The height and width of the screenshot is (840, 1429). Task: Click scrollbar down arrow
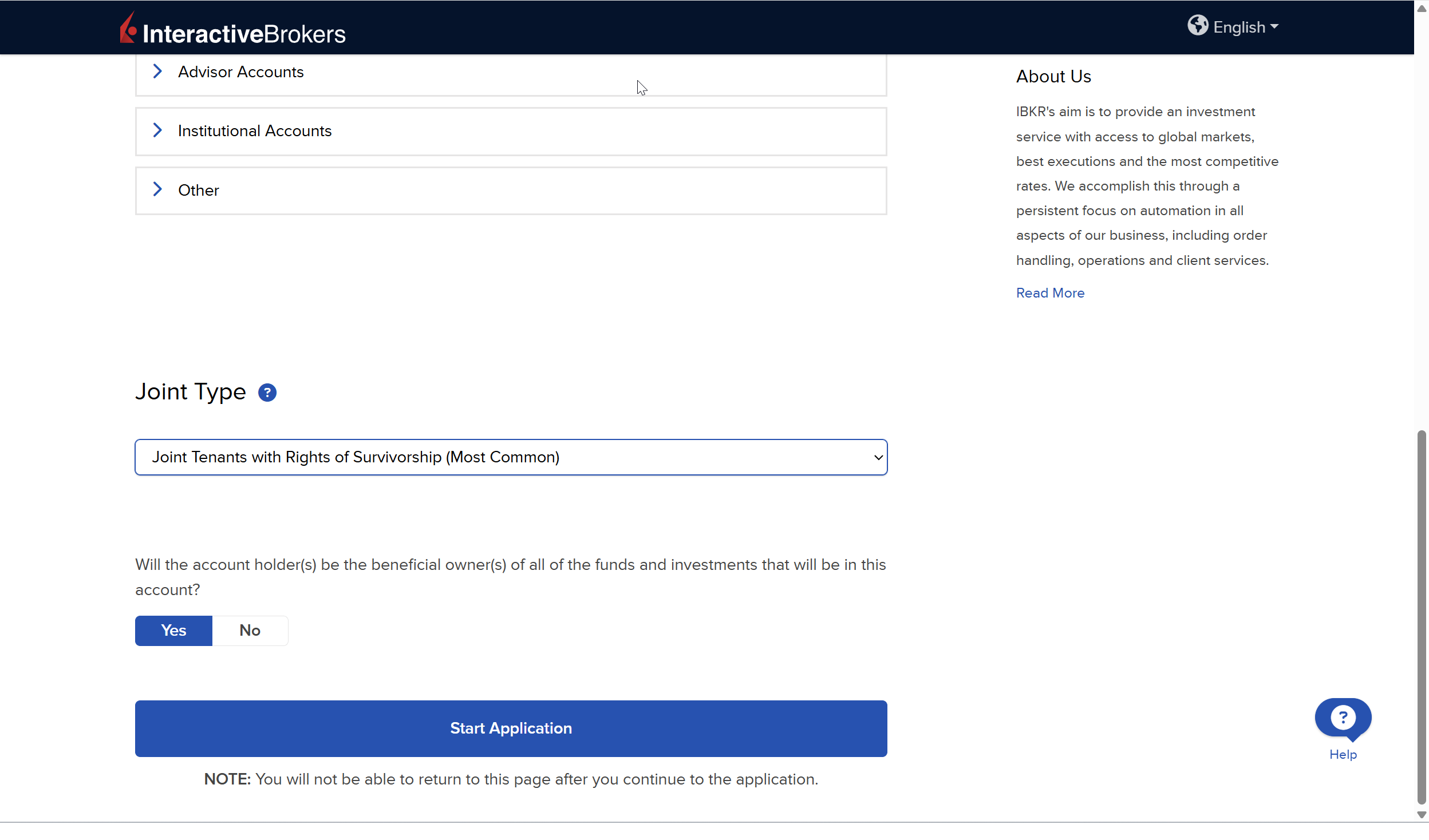[x=1421, y=815]
